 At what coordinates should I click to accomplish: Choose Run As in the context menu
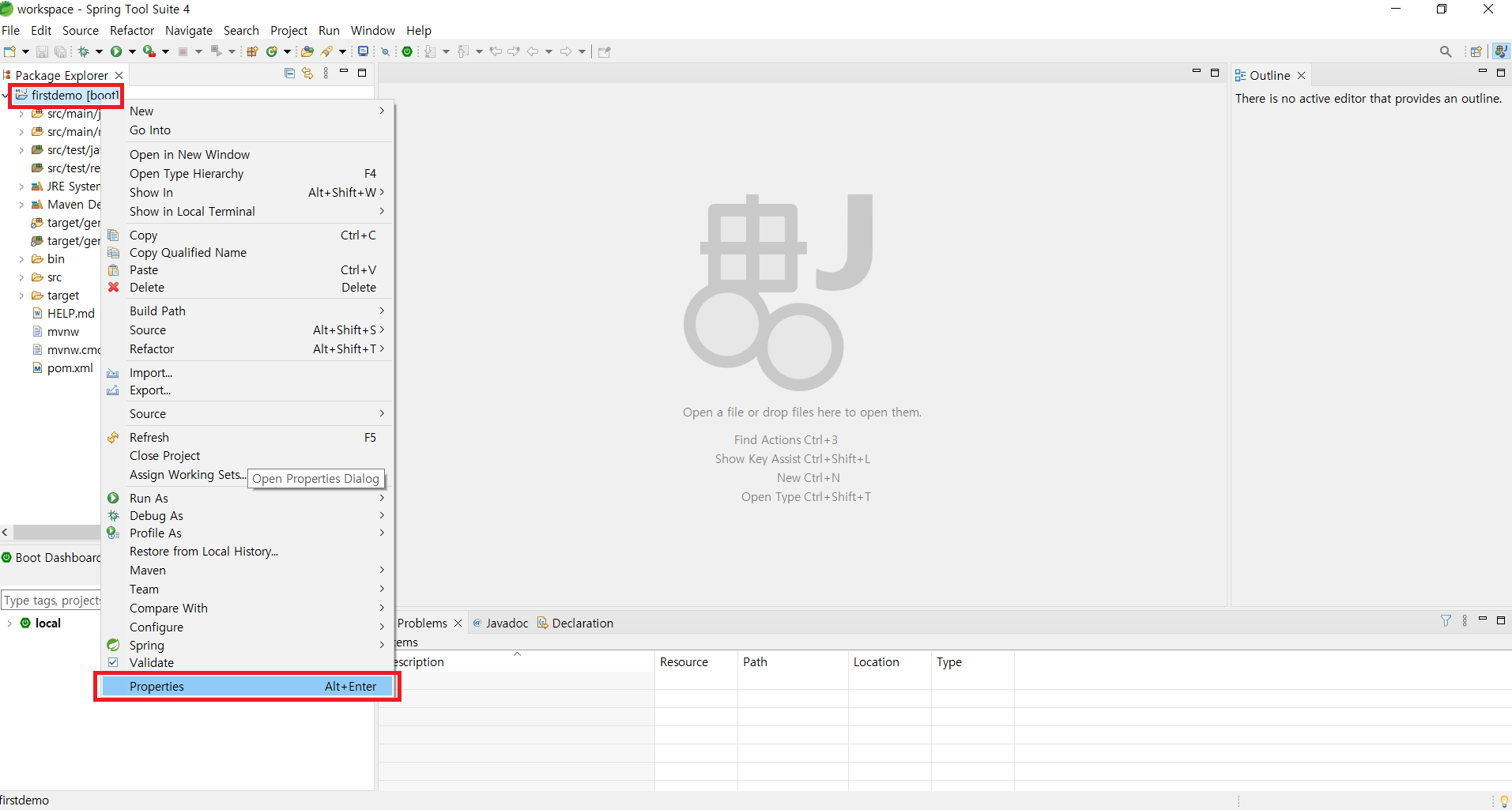(x=249, y=498)
